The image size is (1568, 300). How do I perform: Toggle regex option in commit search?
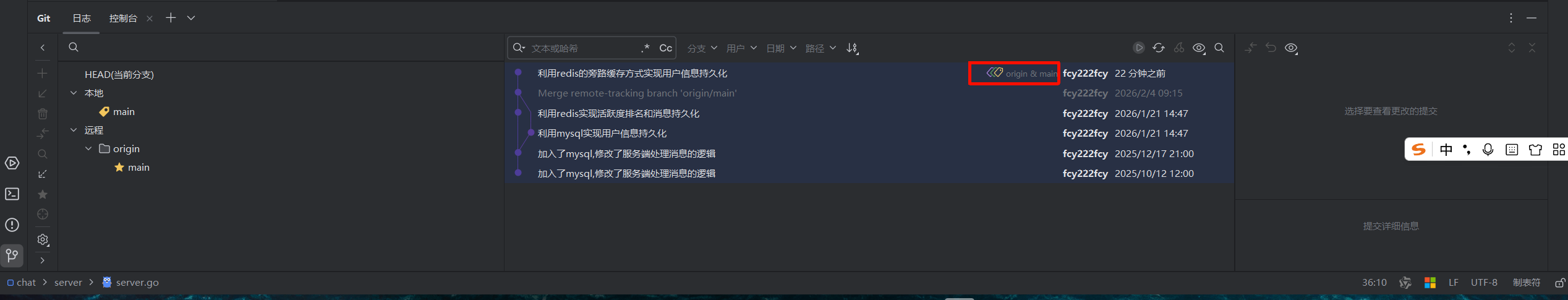pos(646,48)
